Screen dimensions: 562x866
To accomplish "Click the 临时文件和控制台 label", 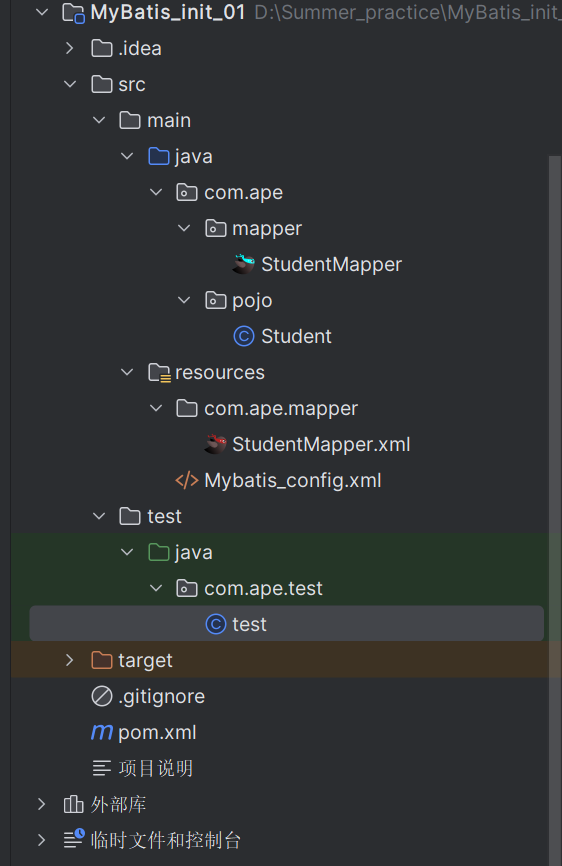I will pyautogui.click(x=166, y=840).
